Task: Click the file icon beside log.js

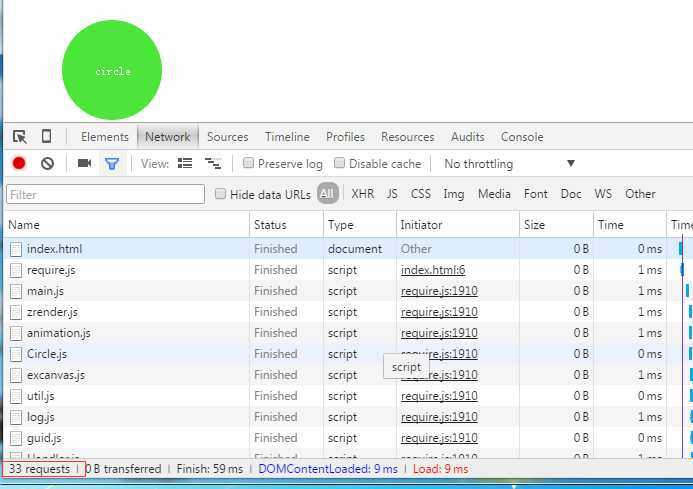Action: 16,417
